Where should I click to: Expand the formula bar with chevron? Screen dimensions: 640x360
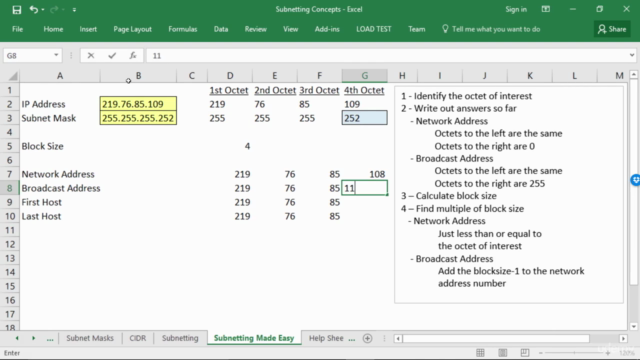(632, 55)
